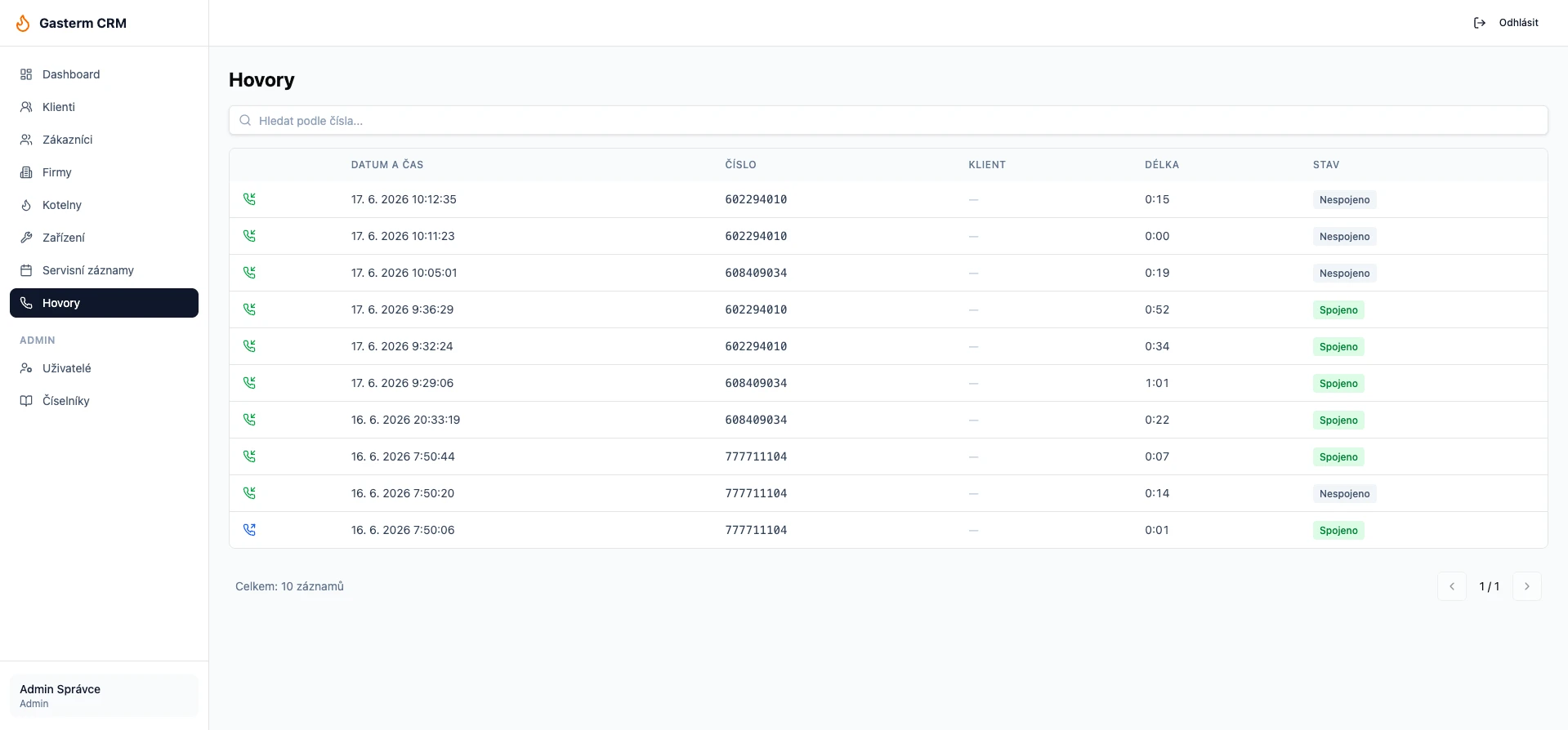The width and height of the screenshot is (1568, 730).
Task: Click the Gasterm CRM flame logo
Action: [23, 23]
